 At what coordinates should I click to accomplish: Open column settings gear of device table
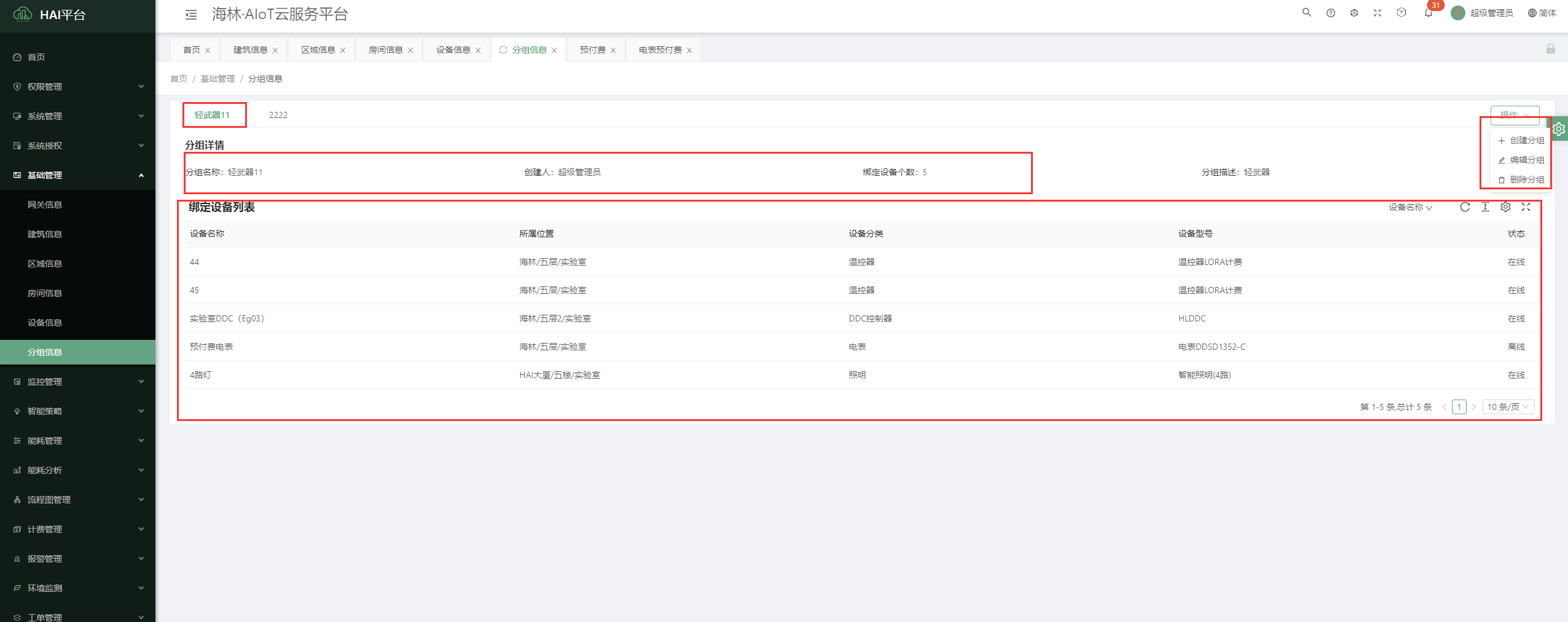pos(1505,207)
